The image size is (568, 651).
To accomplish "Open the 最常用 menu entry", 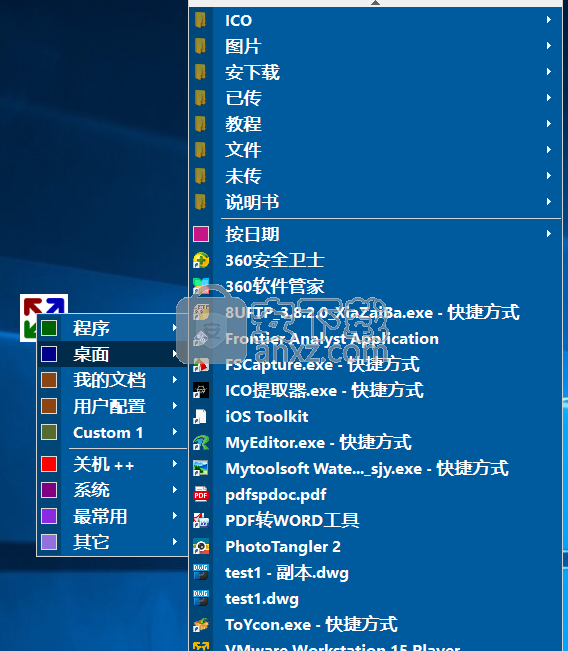I will coord(113,516).
